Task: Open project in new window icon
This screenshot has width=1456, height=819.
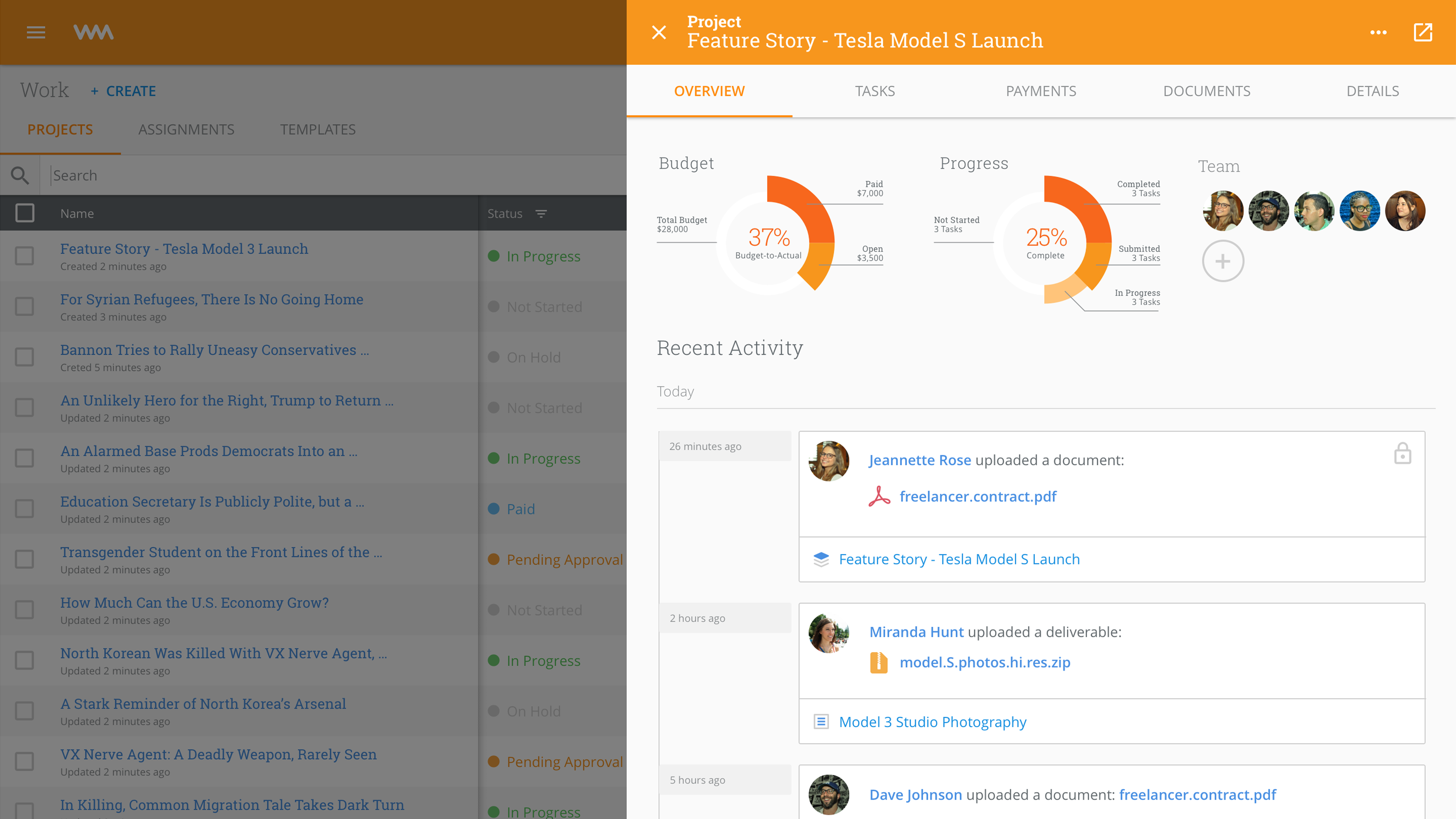Action: coord(1423,32)
